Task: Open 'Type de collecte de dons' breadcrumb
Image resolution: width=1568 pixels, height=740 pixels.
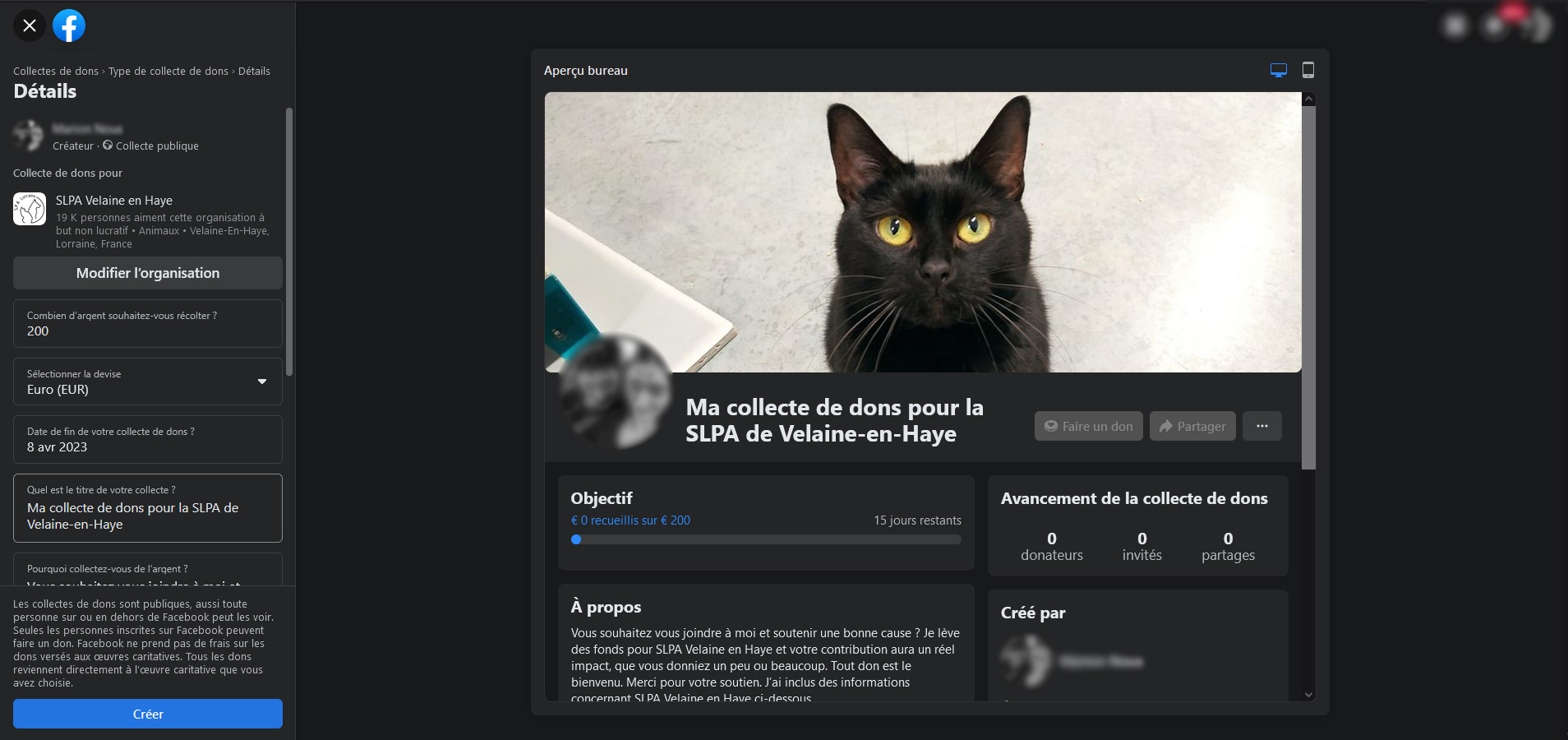Action: [x=168, y=72]
